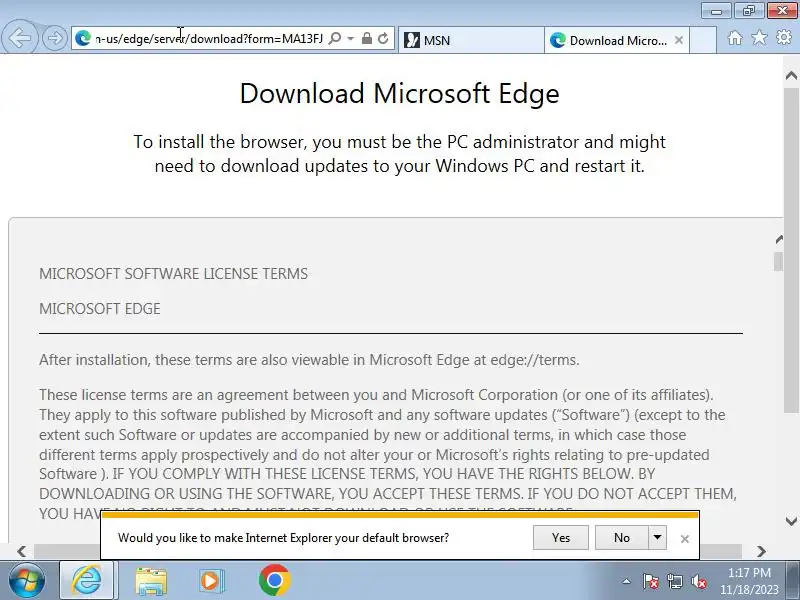
Task: Open the Tools gear menu
Action: tap(784, 38)
